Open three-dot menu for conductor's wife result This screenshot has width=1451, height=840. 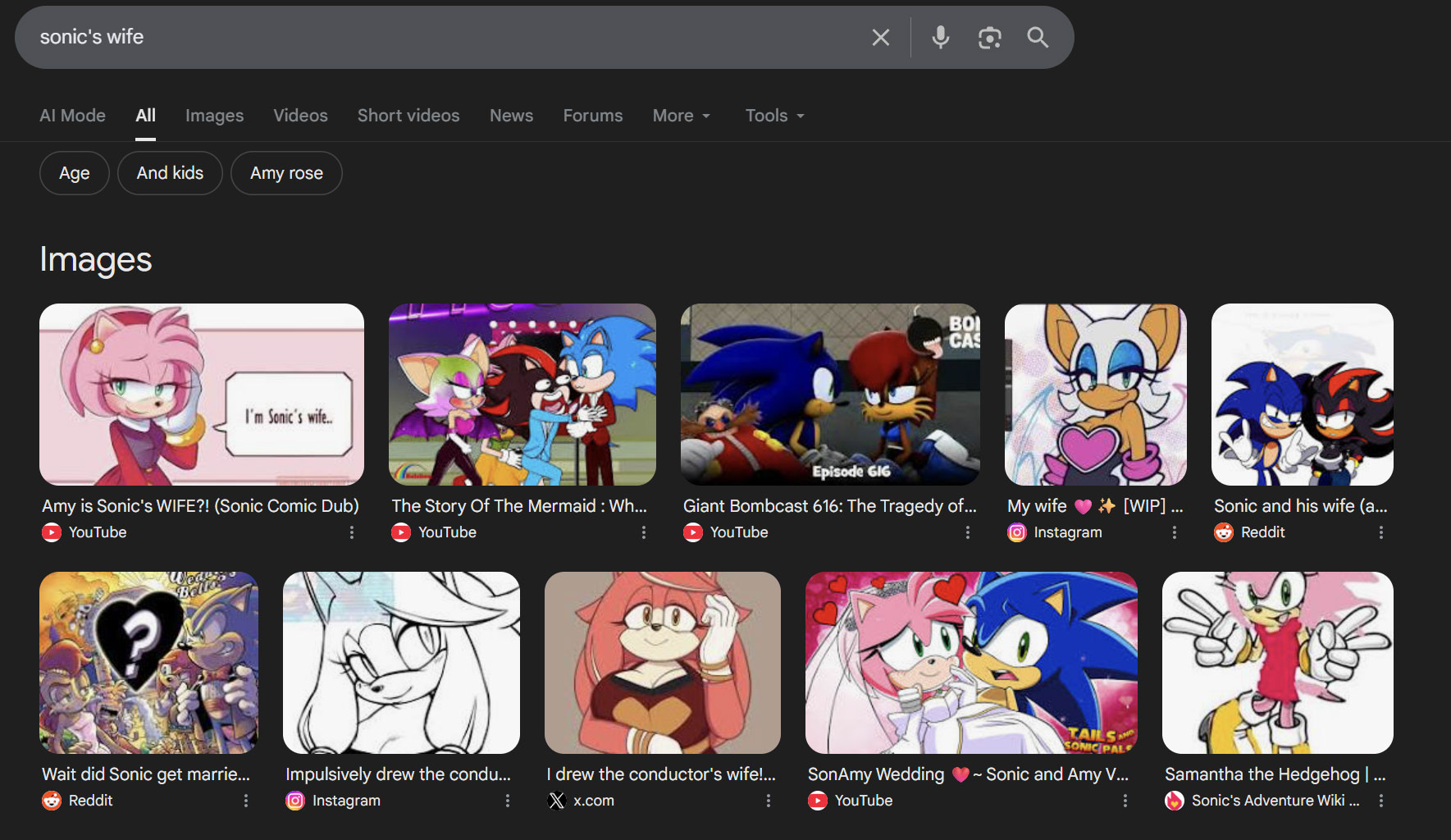[x=769, y=801]
